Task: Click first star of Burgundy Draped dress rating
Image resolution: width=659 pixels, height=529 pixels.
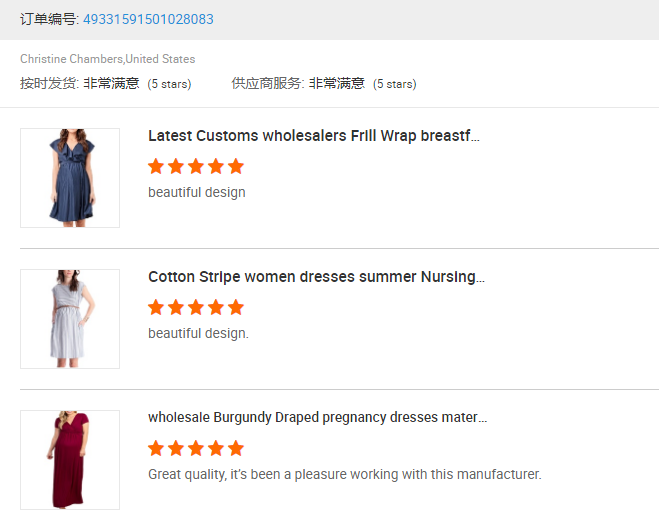Action: 156,448
